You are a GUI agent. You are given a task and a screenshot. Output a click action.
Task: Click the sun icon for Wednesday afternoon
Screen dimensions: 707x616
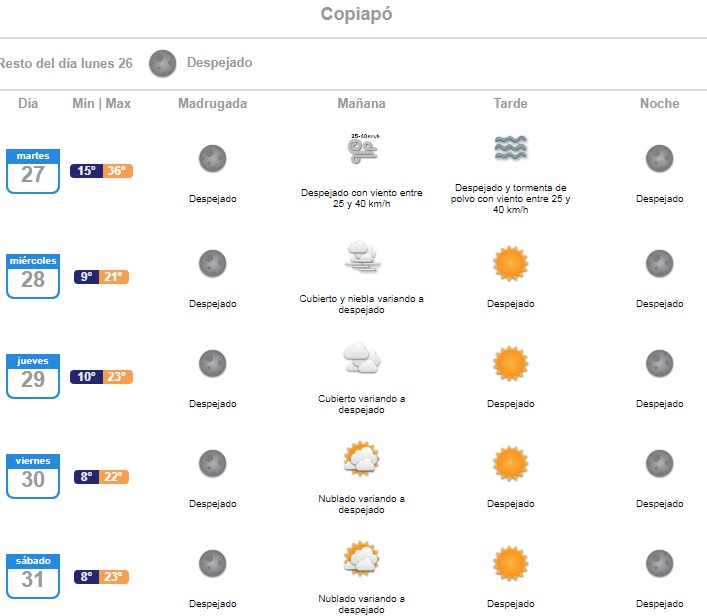tap(510, 263)
